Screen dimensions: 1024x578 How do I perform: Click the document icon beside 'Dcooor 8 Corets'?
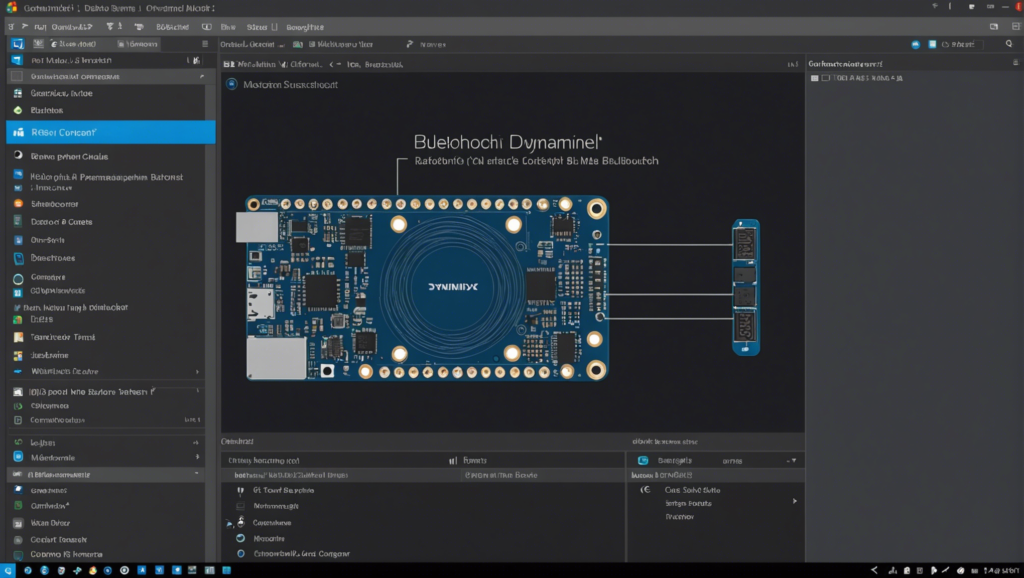point(18,221)
